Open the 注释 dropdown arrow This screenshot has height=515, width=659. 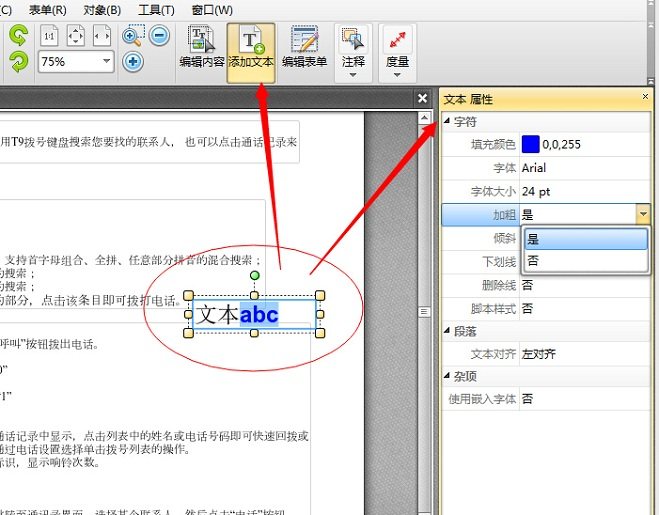[x=353, y=75]
